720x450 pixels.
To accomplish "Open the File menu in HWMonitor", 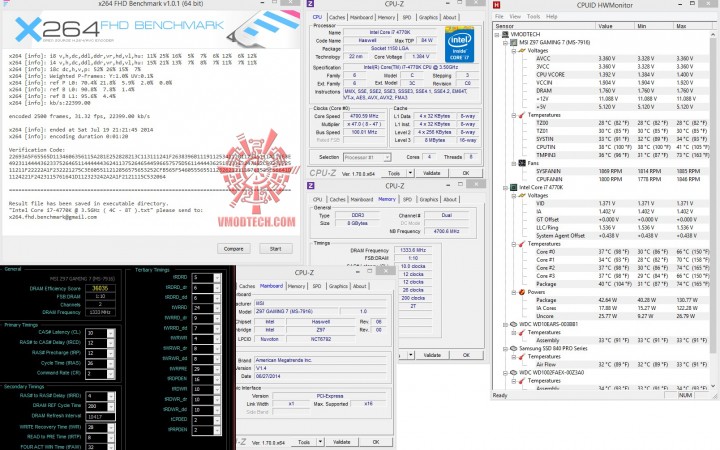I will pyautogui.click(x=499, y=17).
